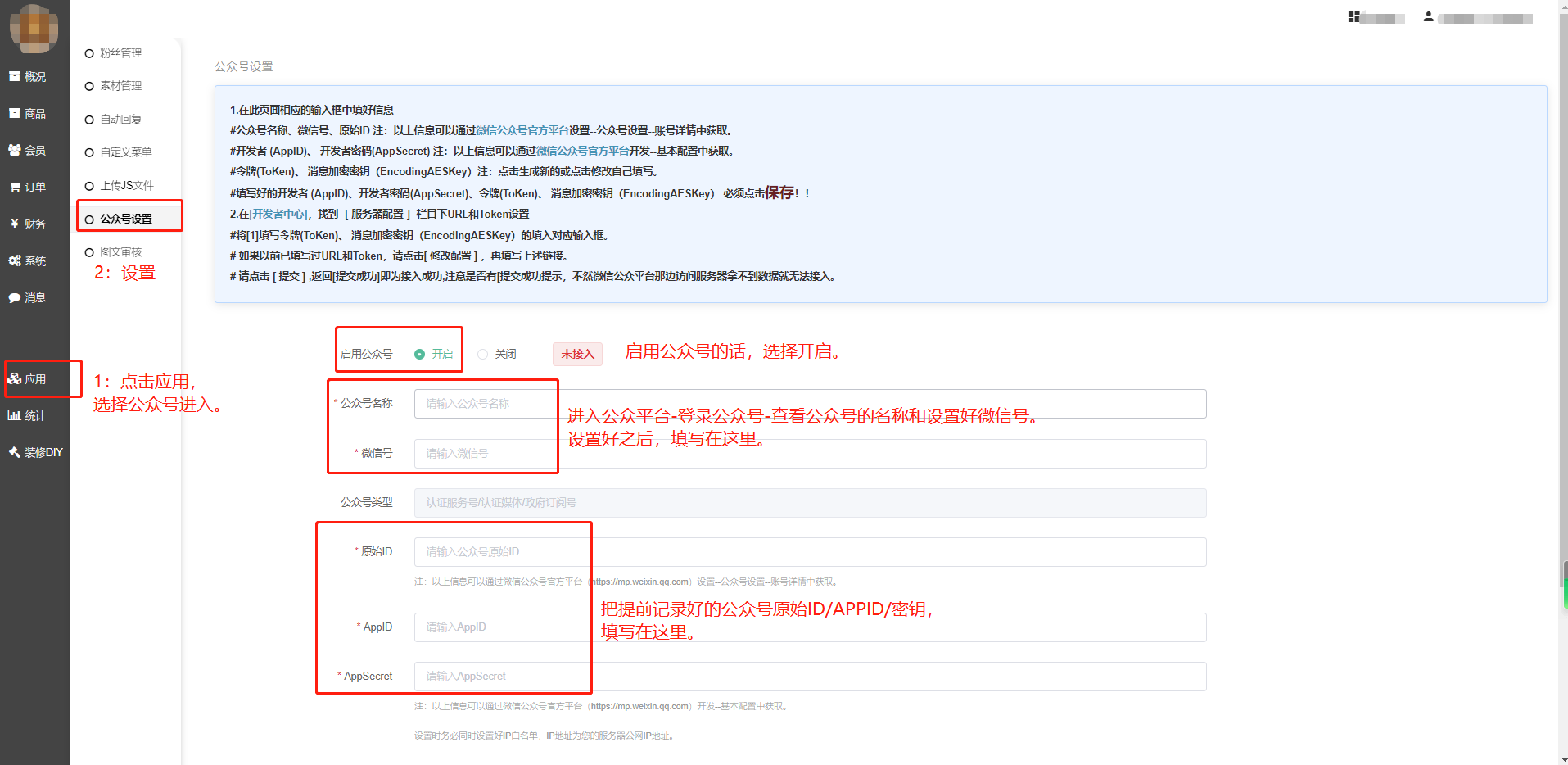Open the 装修DIY hammer icon

[x=15, y=452]
